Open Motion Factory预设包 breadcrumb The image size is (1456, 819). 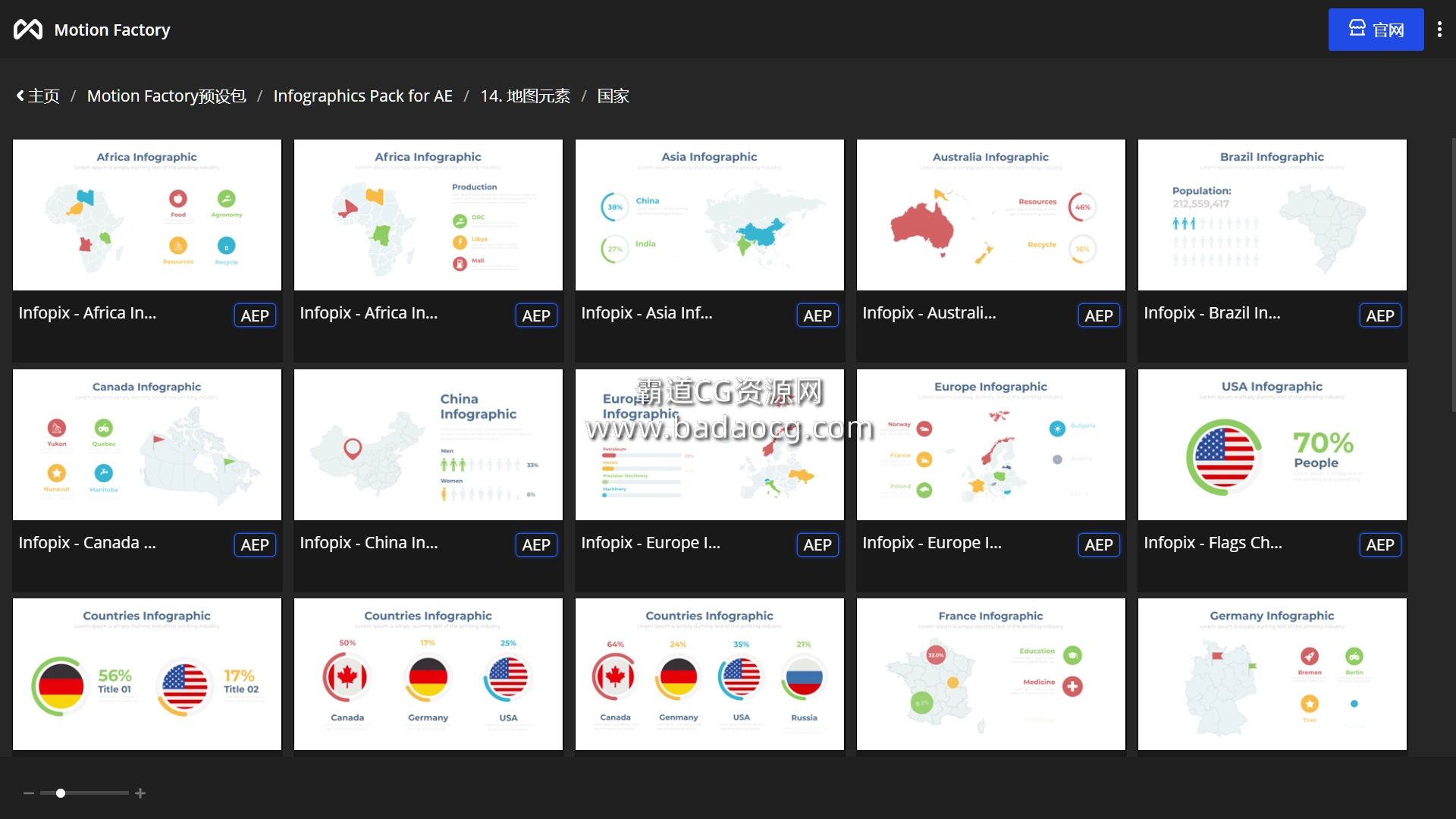click(x=166, y=96)
